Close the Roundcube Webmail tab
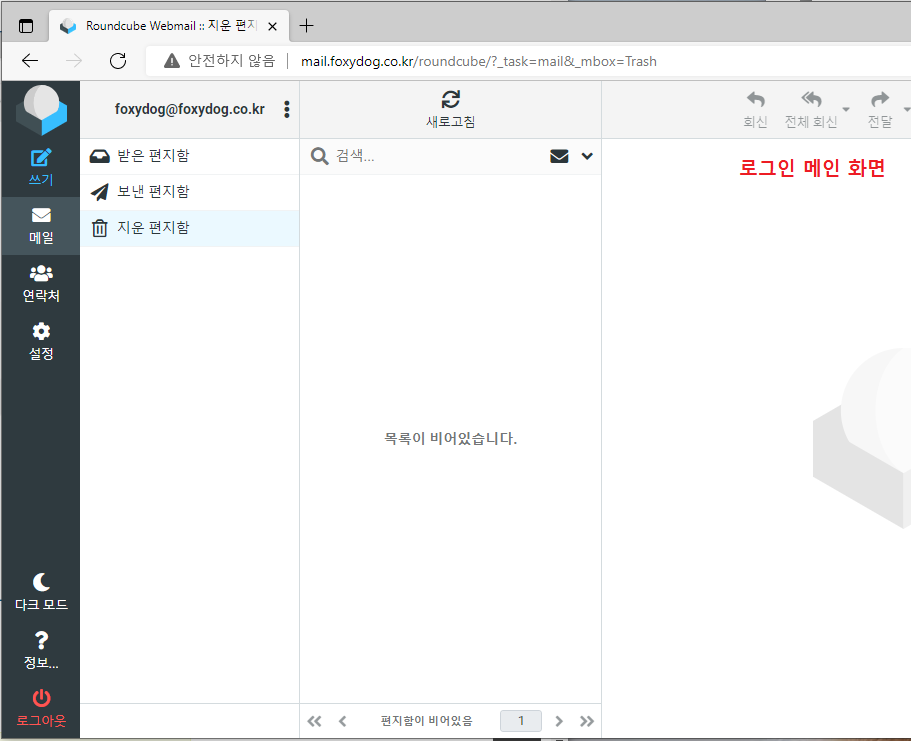The width and height of the screenshot is (911, 741). pyautogui.click(x=272, y=26)
